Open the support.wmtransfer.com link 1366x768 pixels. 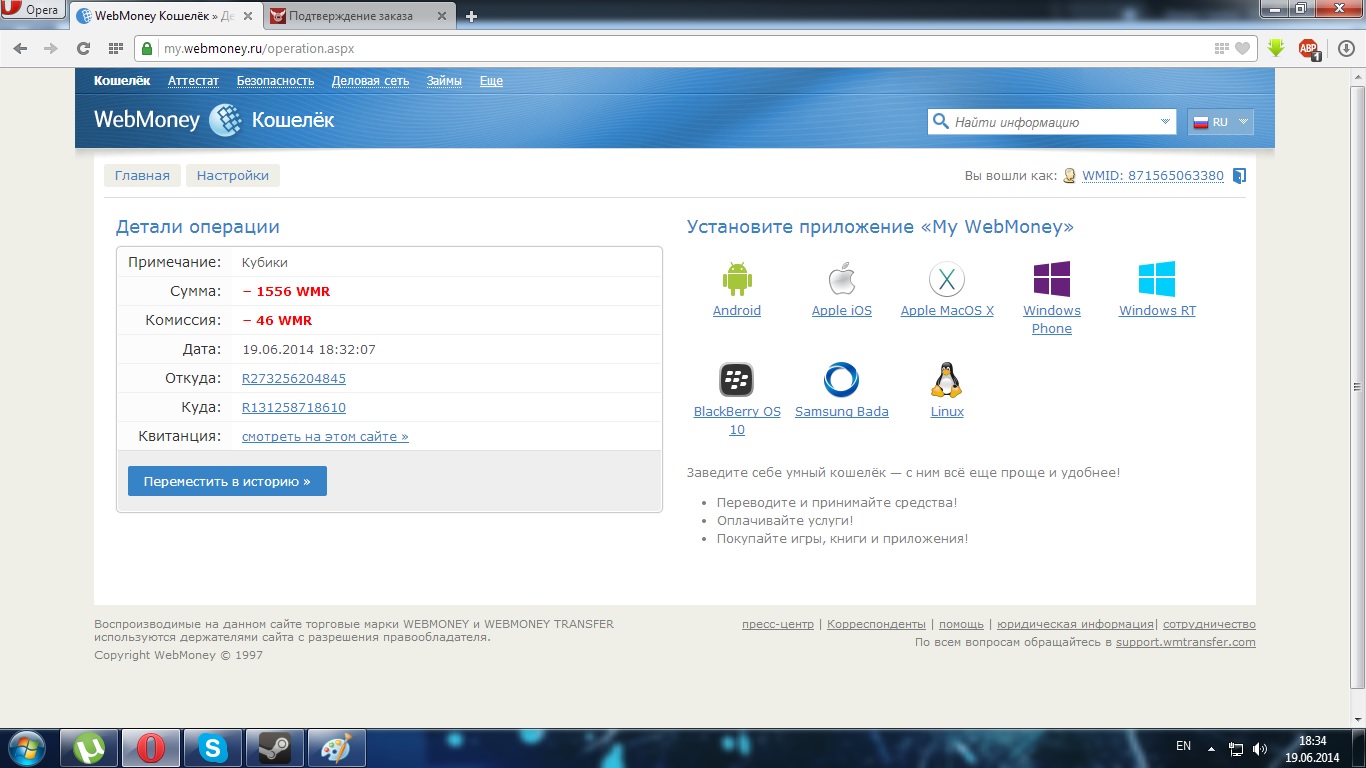(x=1186, y=642)
